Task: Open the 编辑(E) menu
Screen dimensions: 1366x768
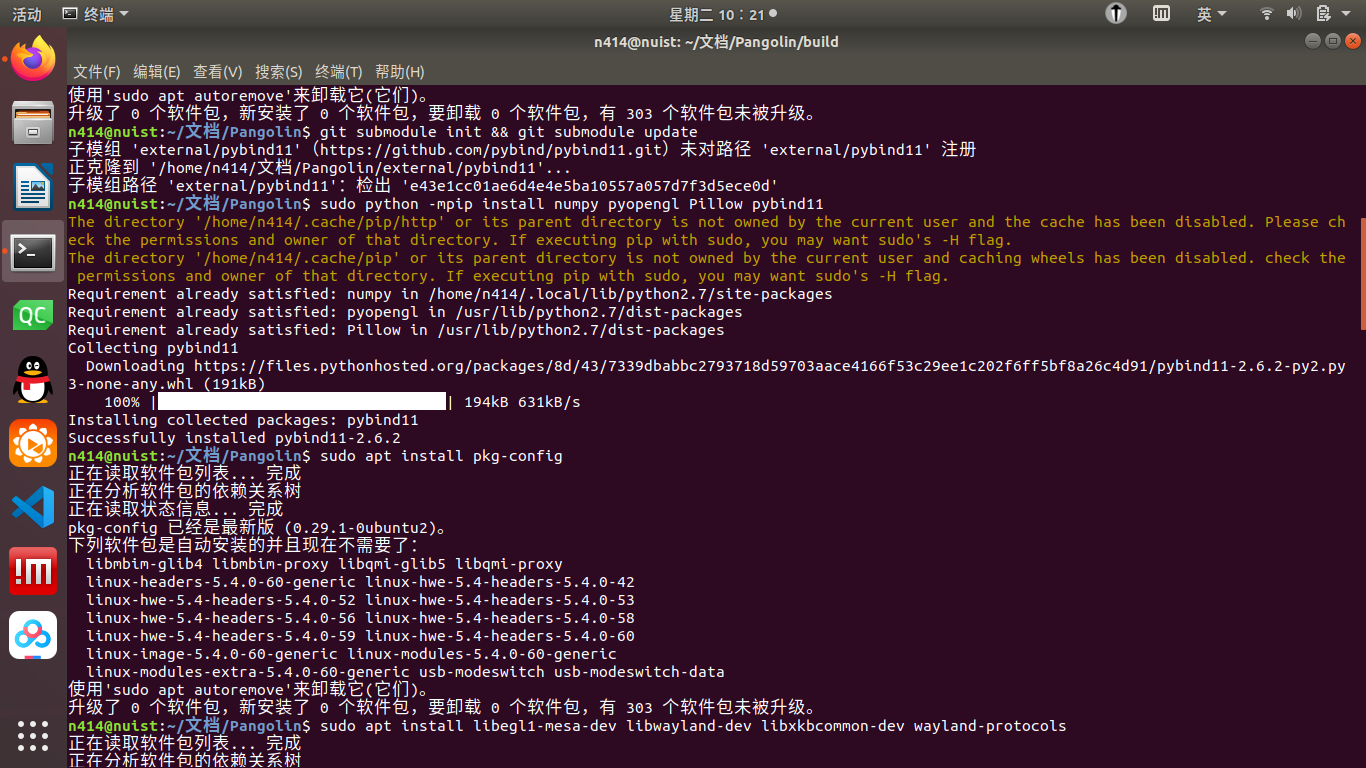Action: pyautogui.click(x=156, y=72)
